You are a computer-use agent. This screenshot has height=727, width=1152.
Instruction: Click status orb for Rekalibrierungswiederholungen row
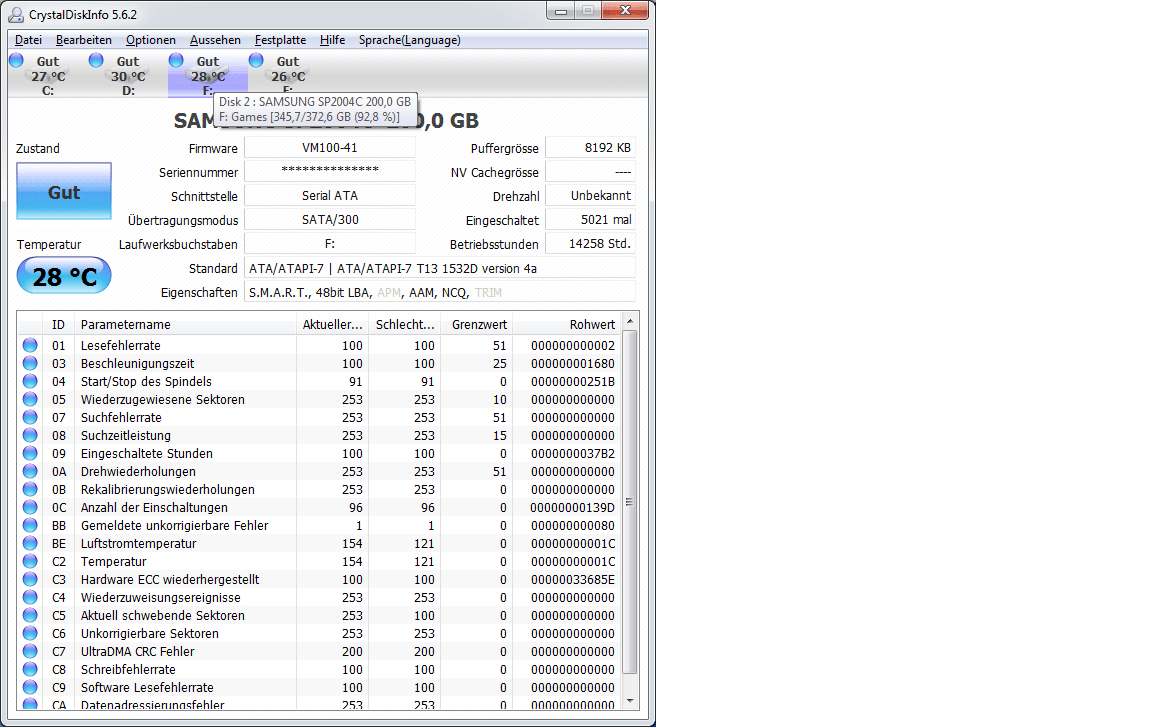pos(30,489)
